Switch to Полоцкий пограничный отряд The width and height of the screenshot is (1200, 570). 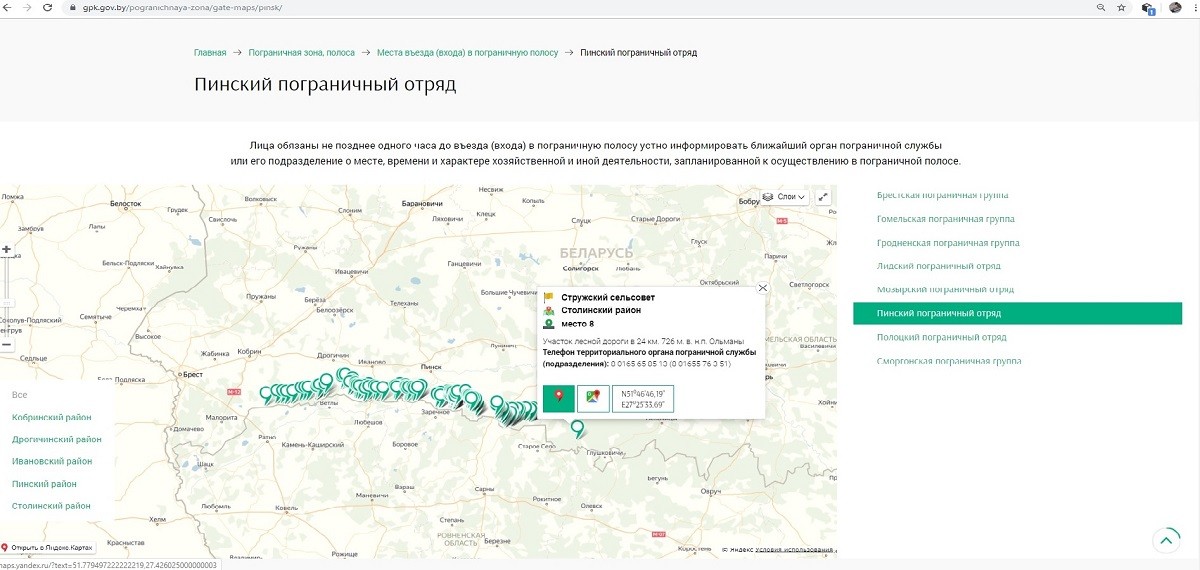pyautogui.click(x=941, y=337)
